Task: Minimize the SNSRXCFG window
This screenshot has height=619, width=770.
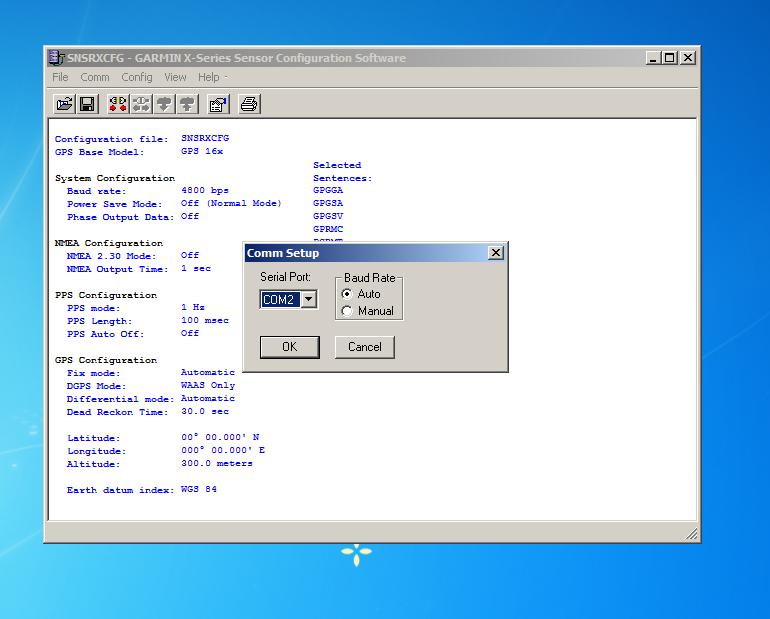Action: click(x=653, y=58)
